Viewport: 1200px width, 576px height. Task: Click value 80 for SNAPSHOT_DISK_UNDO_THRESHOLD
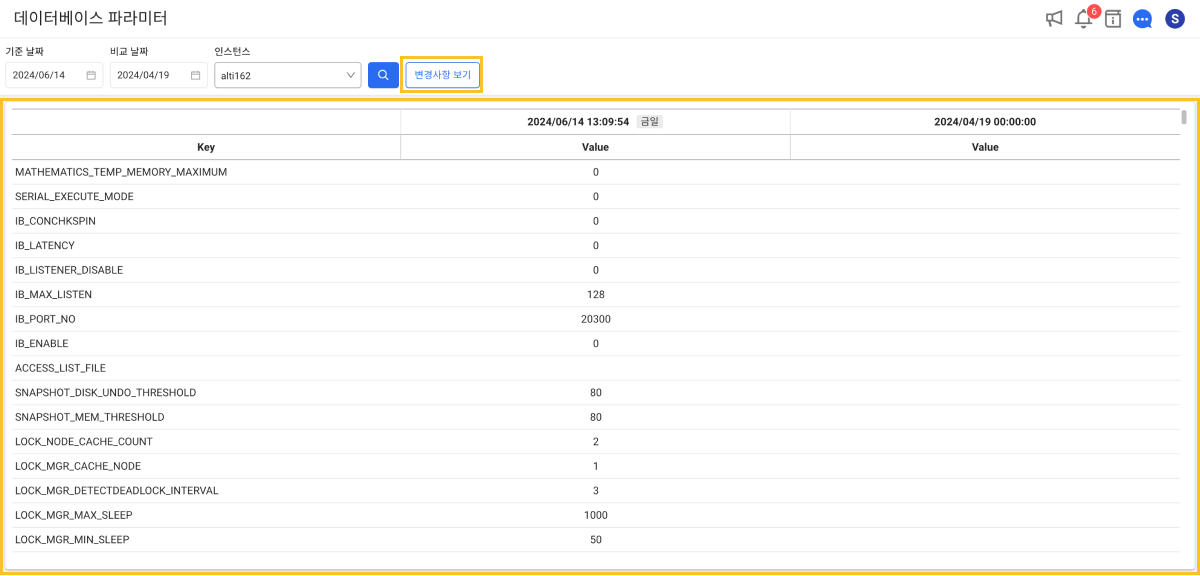click(596, 392)
